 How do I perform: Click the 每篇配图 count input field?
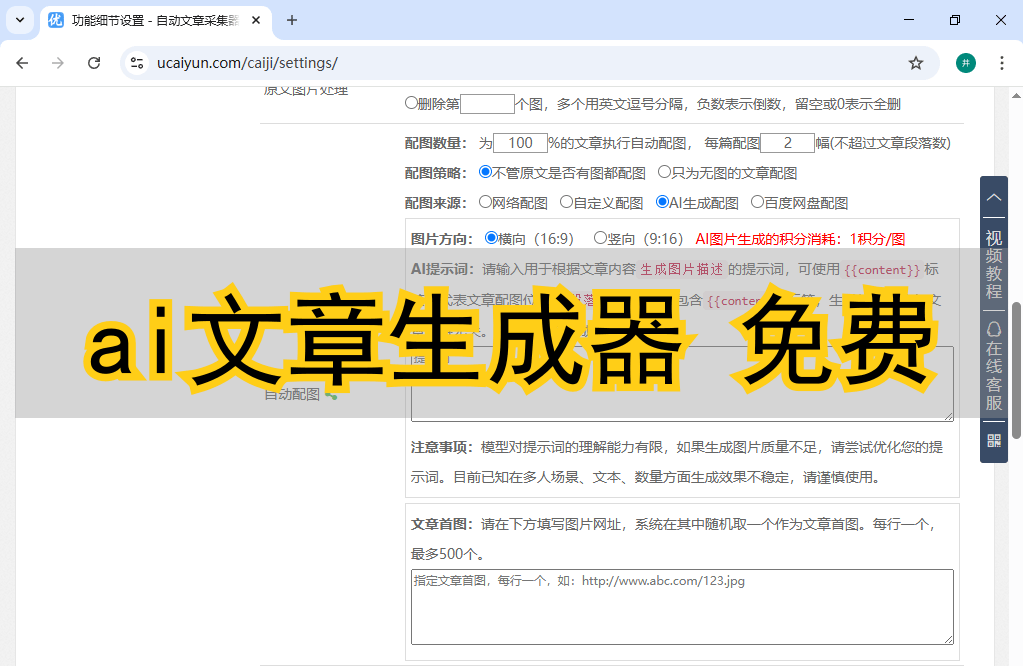[x=787, y=143]
